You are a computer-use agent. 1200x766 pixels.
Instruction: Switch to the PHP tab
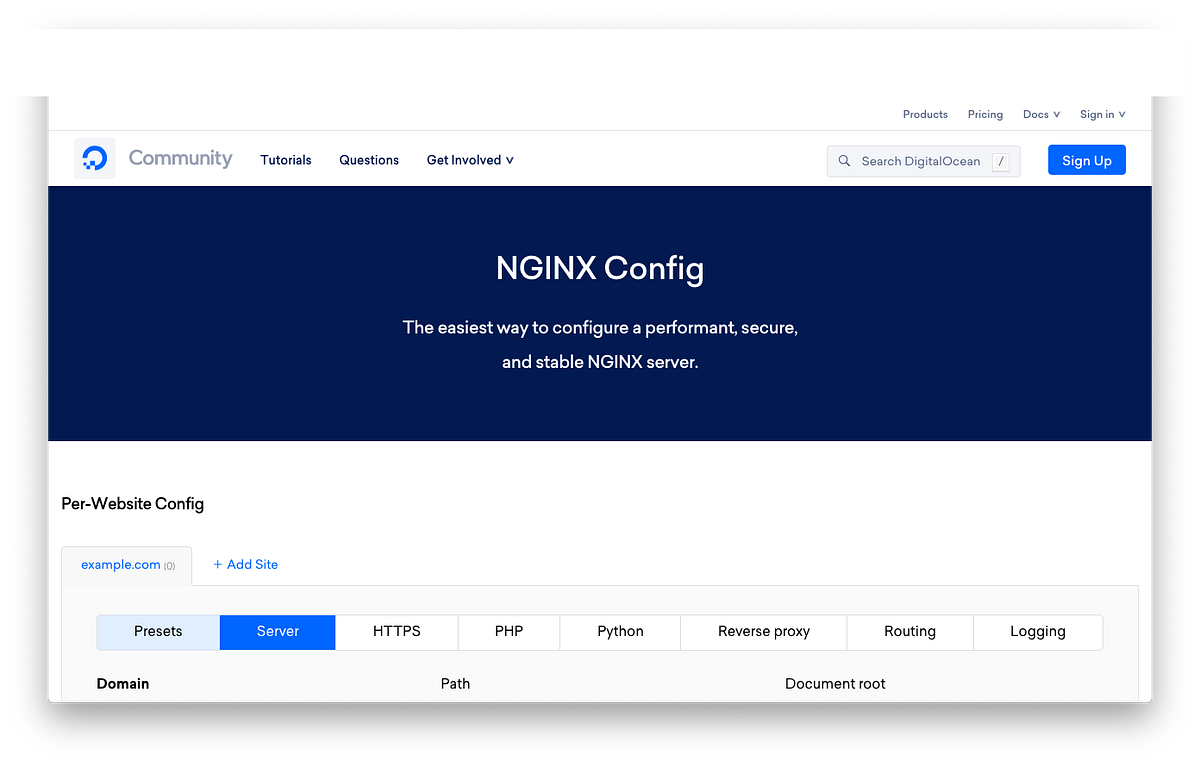click(509, 632)
